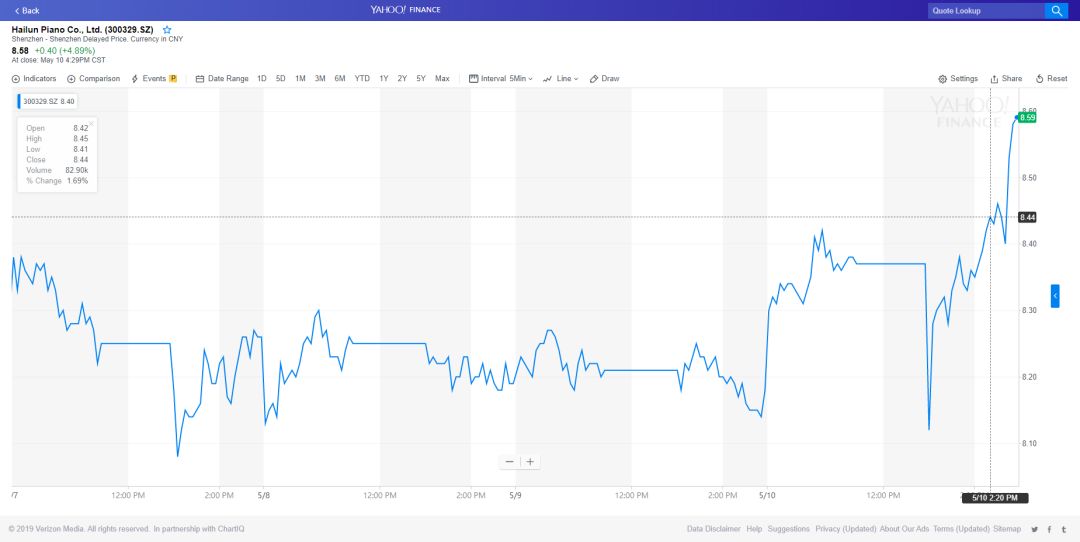Open the Line chart type dropdown
The height and width of the screenshot is (542, 1080).
(x=561, y=78)
